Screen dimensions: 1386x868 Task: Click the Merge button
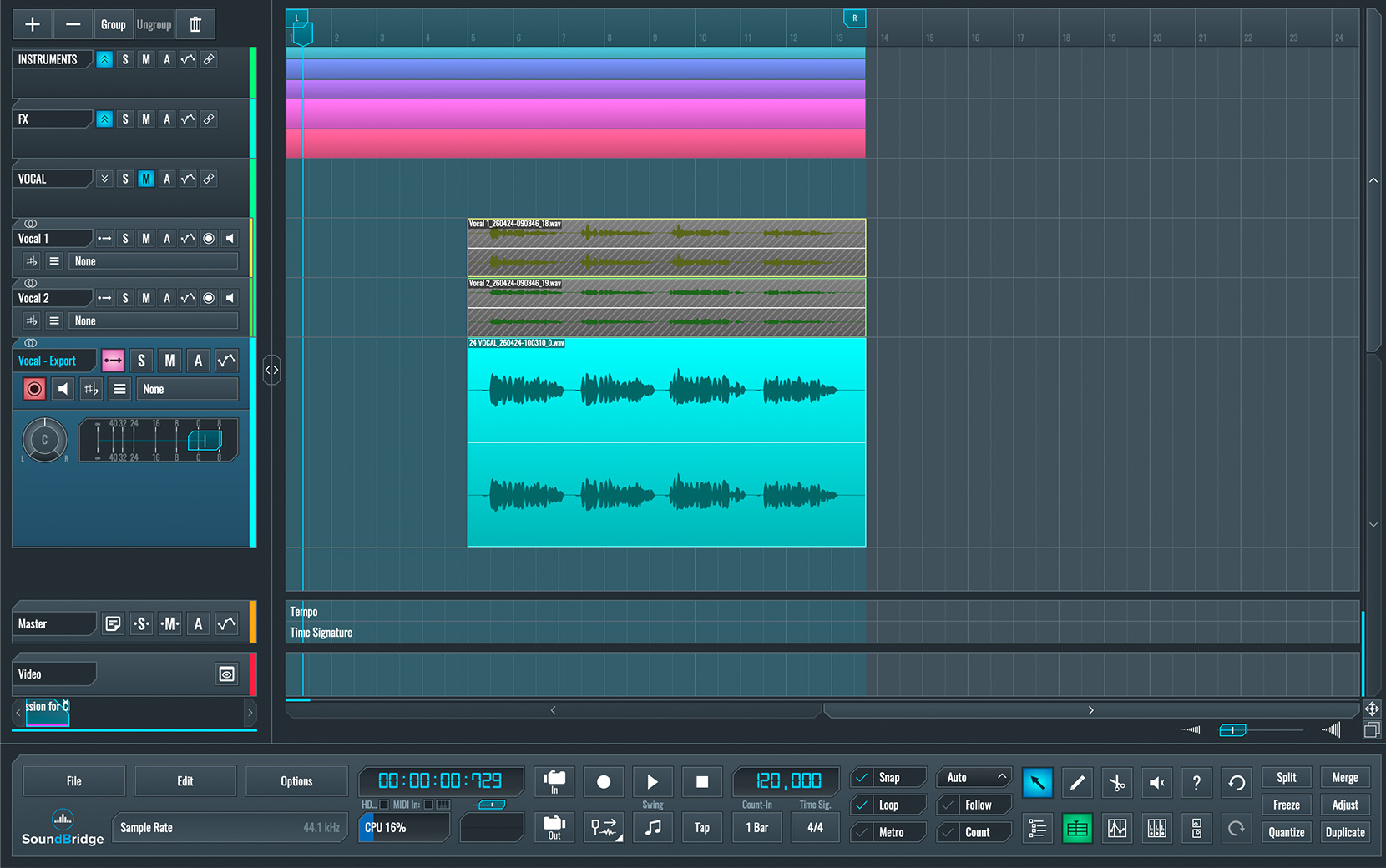tap(1345, 778)
